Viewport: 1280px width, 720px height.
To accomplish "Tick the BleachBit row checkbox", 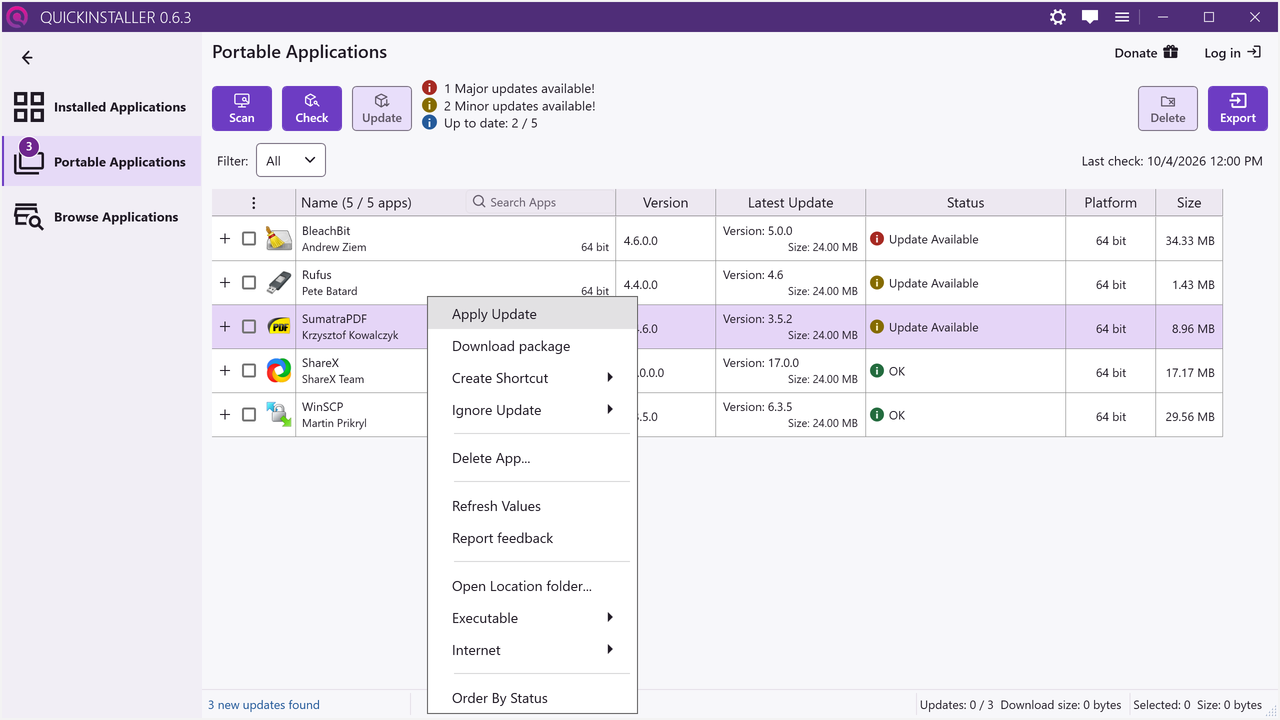I will click(249, 239).
